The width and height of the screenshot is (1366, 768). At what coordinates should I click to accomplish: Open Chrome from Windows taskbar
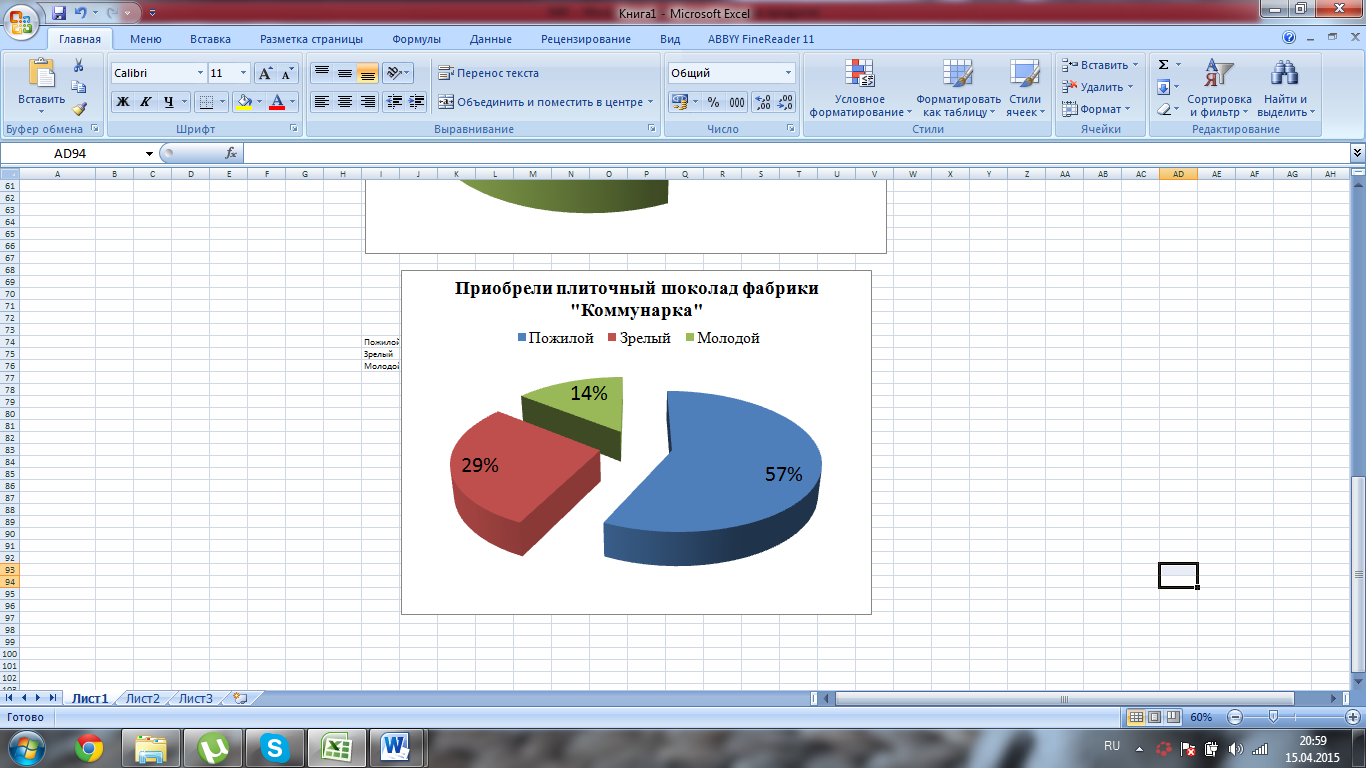tap(89, 747)
